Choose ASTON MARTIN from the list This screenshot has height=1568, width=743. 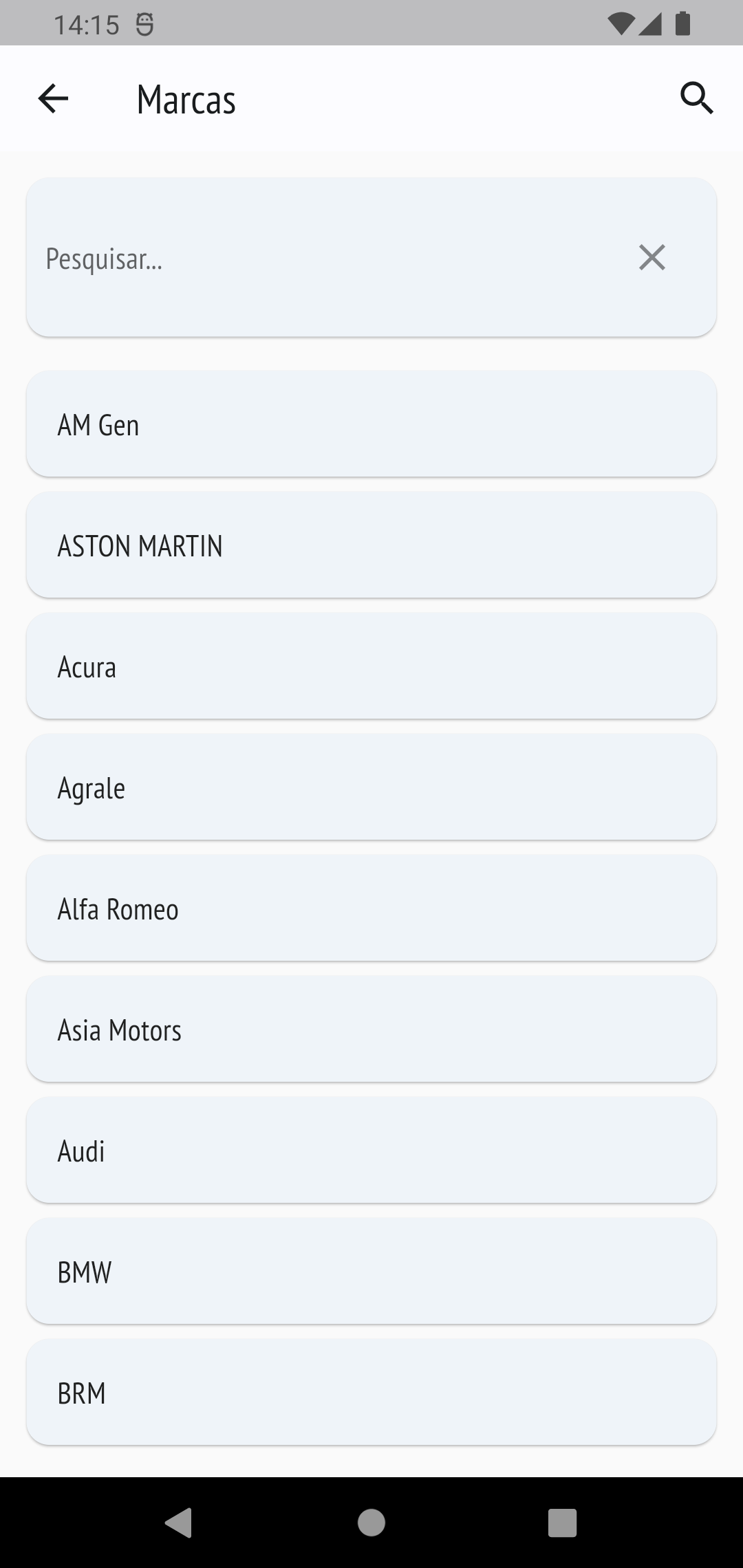pos(371,545)
